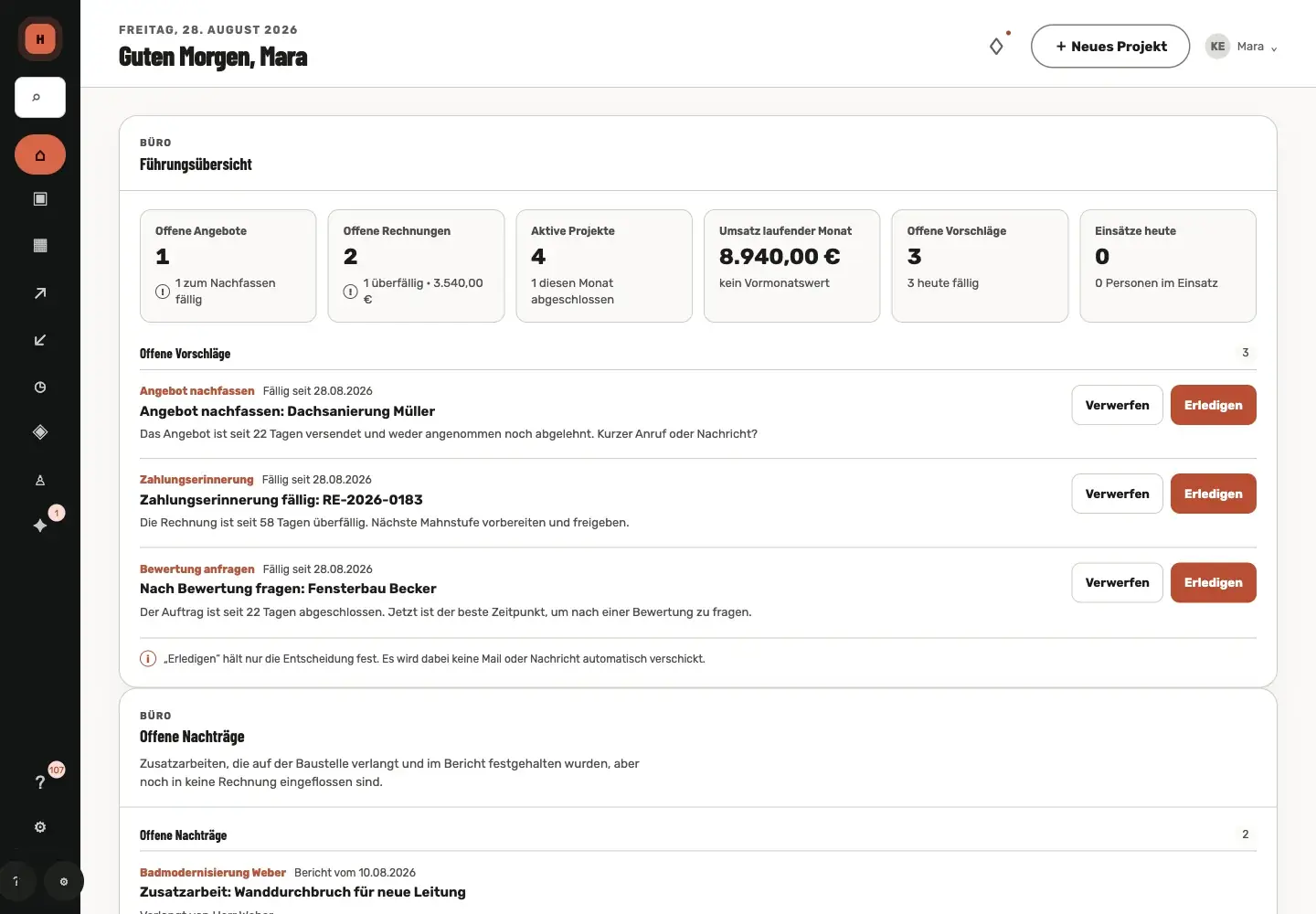
Task: Click the count badge 3 beside Offene Vorschläge
Action: click(x=1245, y=353)
